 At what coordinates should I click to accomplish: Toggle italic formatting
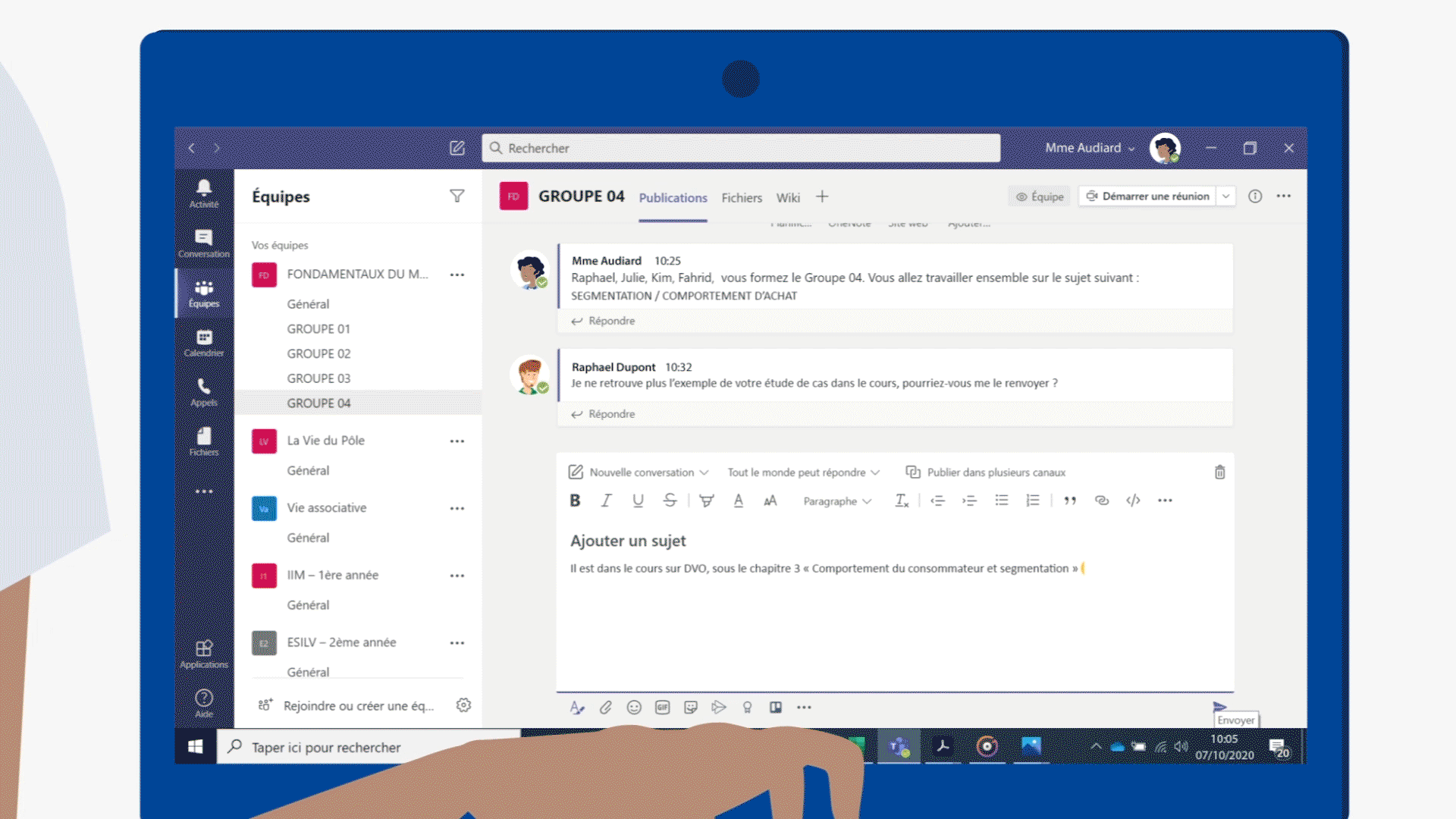tap(606, 500)
